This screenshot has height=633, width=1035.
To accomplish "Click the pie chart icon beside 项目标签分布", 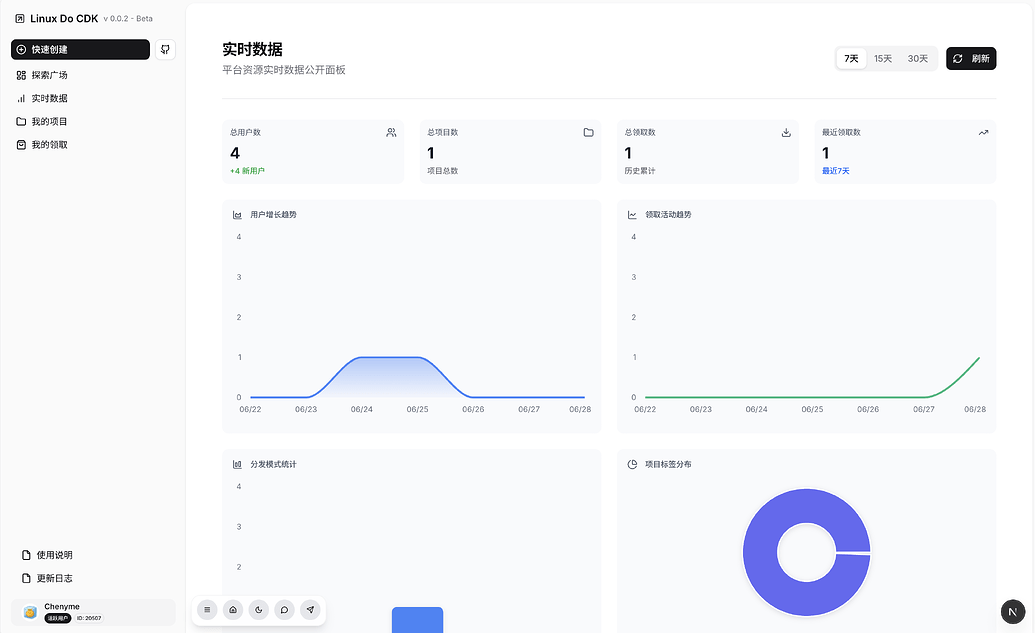I will coord(632,465).
